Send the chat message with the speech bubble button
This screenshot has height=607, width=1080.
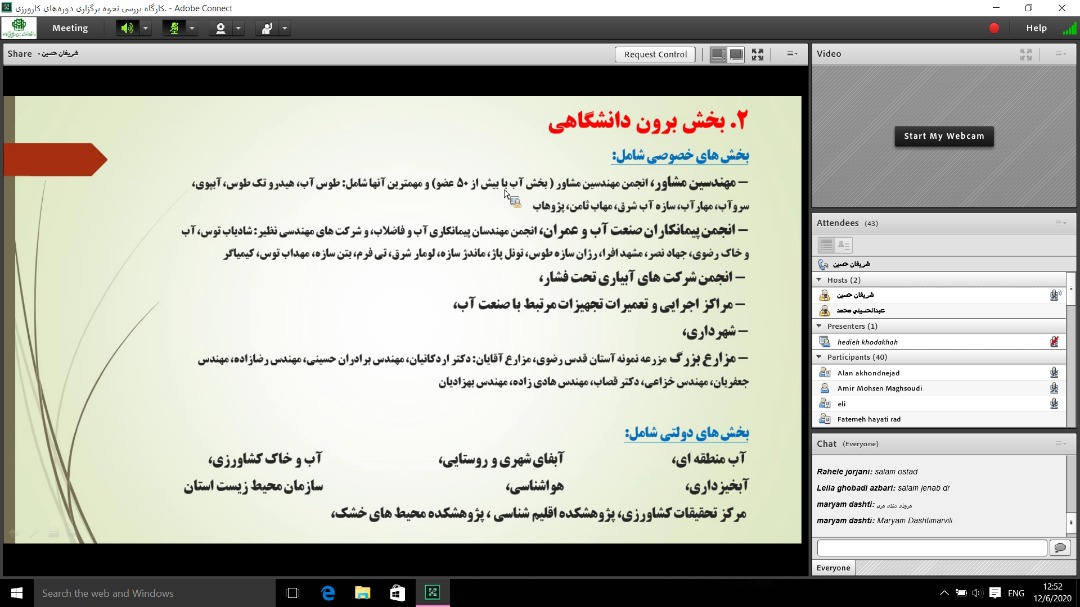click(x=1060, y=548)
